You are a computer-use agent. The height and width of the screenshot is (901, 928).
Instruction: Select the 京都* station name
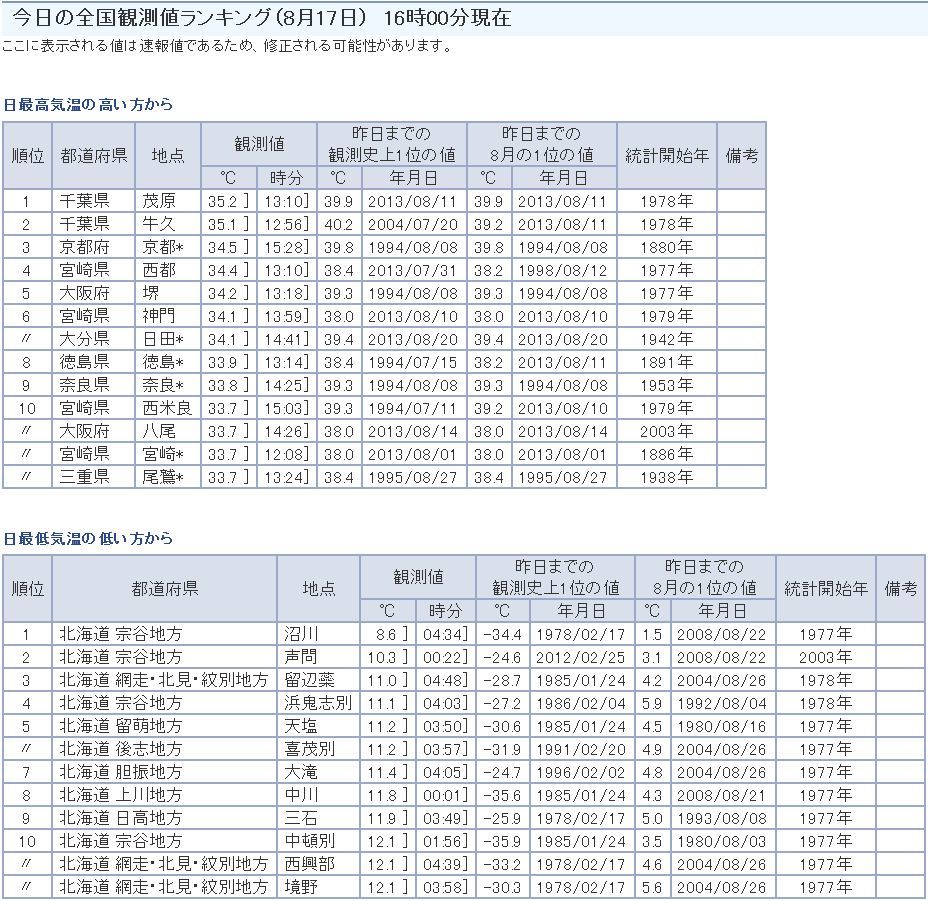point(164,247)
